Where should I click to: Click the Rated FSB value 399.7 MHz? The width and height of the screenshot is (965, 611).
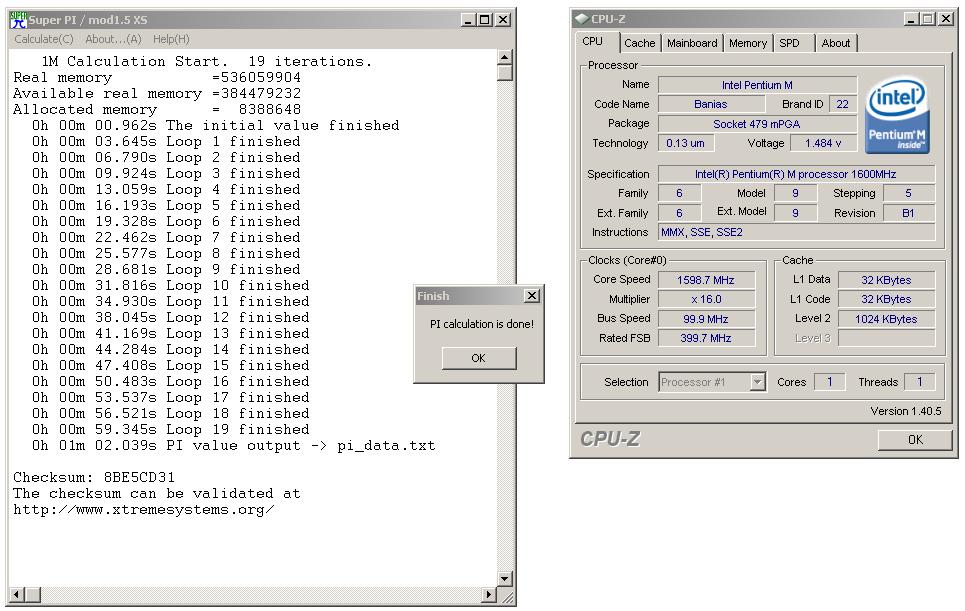(x=706, y=338)
